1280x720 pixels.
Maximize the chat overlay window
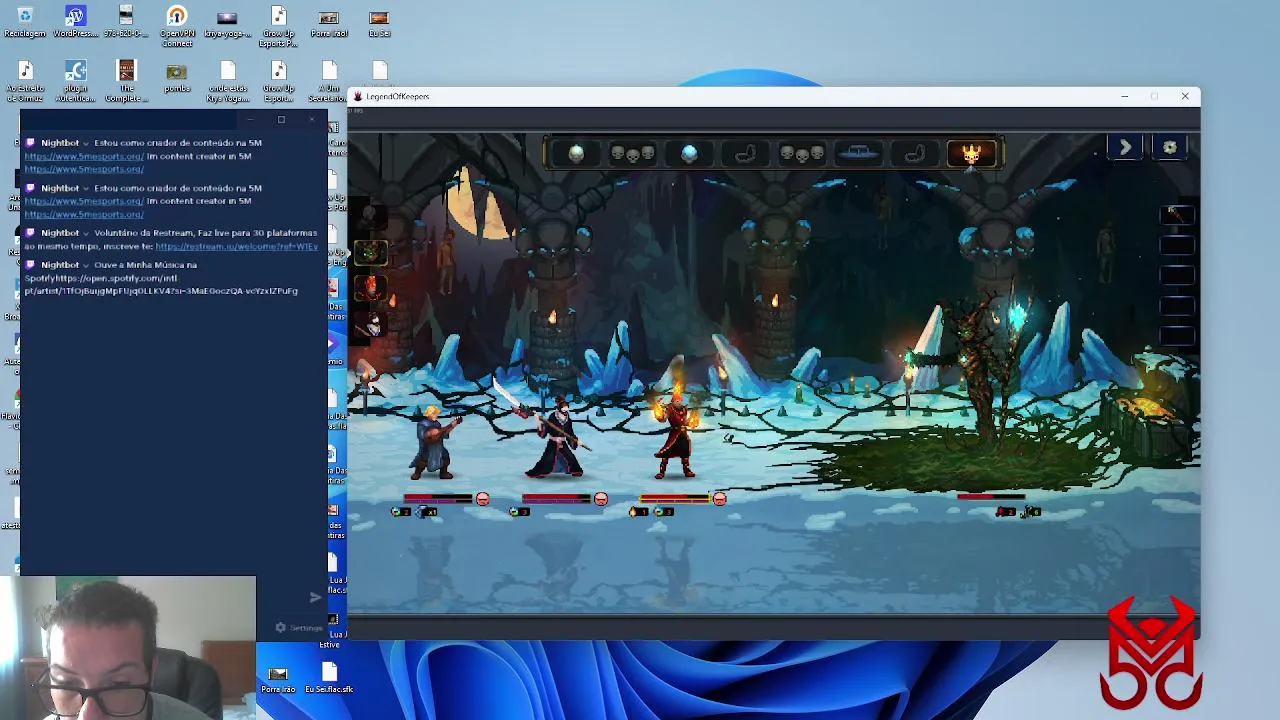click(x=281, y=120)
